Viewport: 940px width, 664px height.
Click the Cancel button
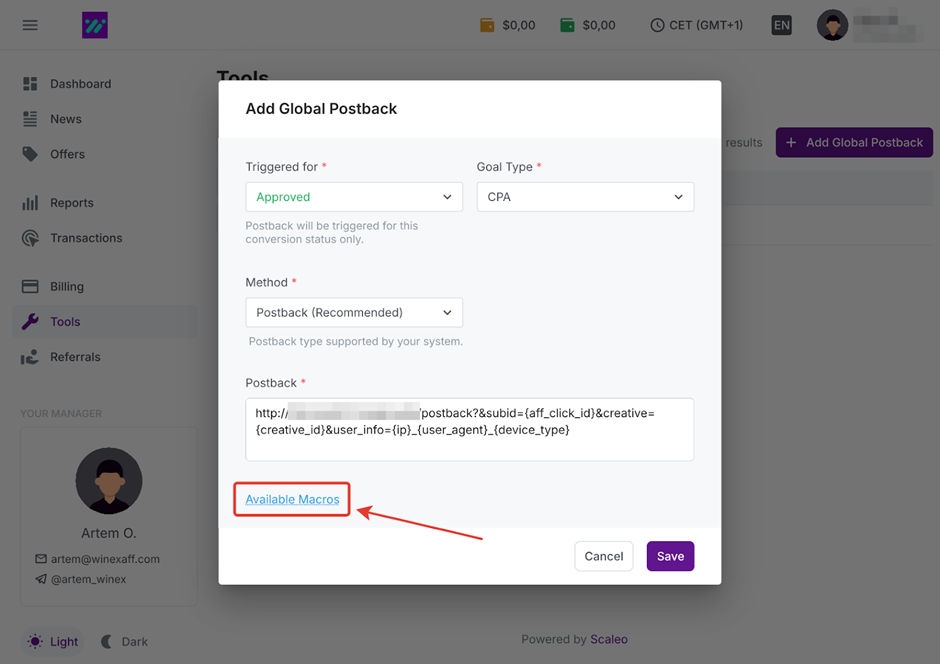tap(603, 556)
